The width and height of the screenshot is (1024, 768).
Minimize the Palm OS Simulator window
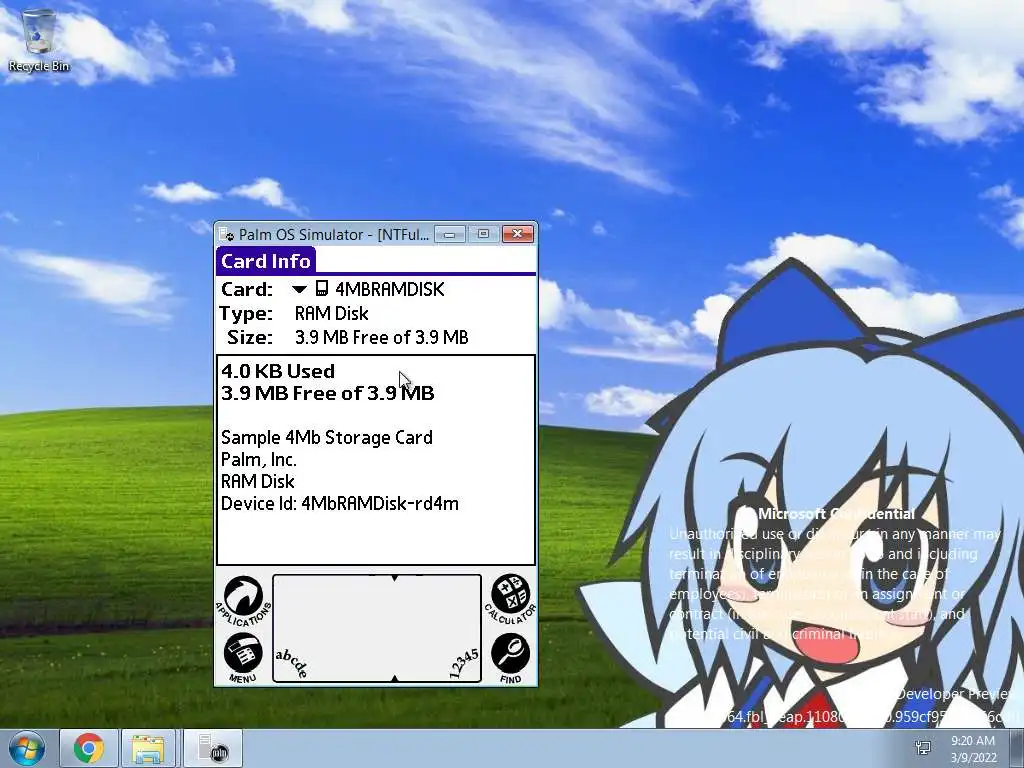(450, 234)
